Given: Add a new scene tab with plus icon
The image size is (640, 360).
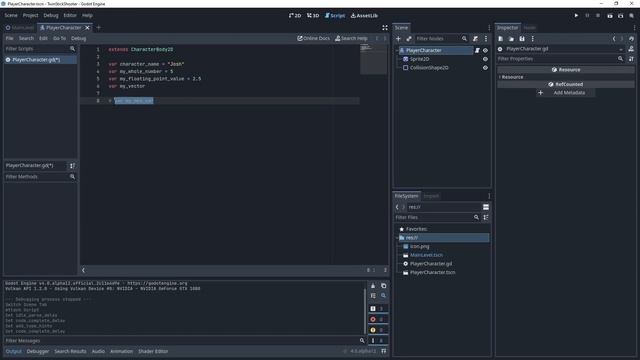Looking at the screenshot, I should (x=98, y=28).
